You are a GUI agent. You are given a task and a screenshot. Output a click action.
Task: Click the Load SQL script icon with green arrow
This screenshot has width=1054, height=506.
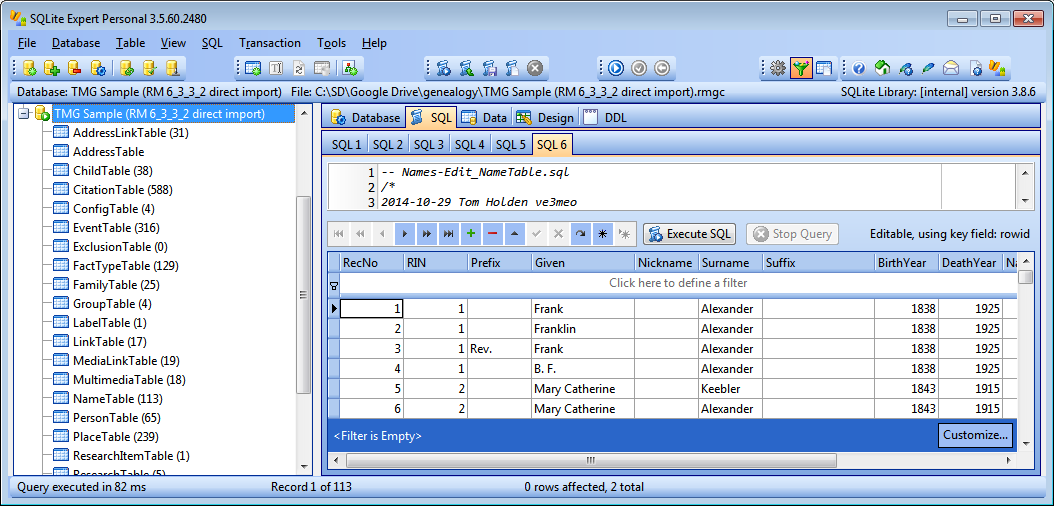[x=467, y=68]
